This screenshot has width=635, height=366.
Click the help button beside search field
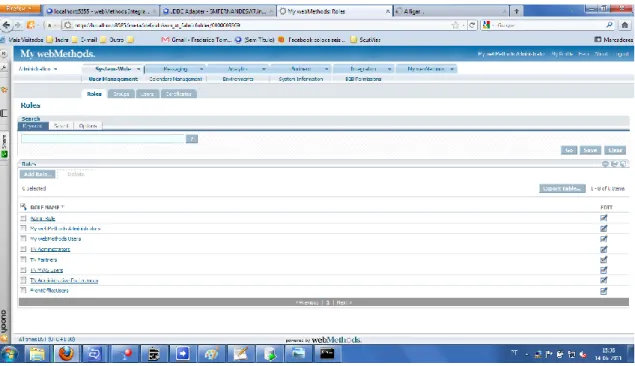192,139
